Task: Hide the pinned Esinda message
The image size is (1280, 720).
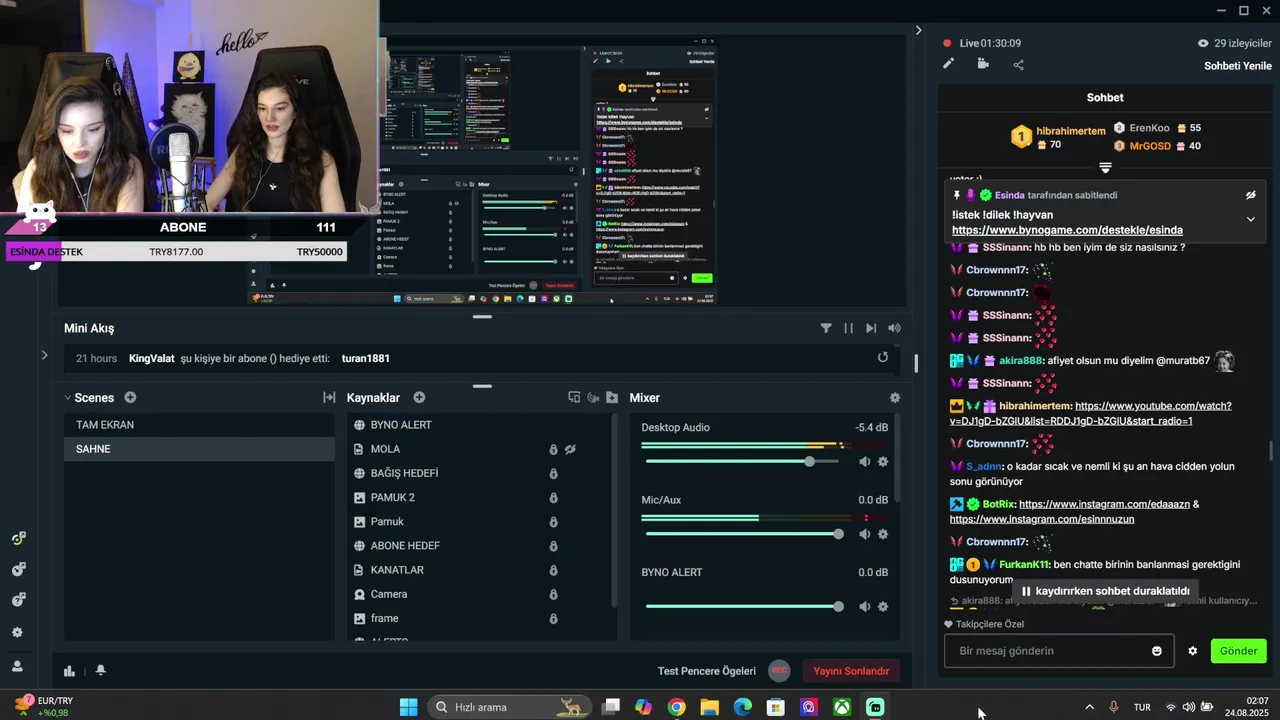Action: tap(1250, 195)
